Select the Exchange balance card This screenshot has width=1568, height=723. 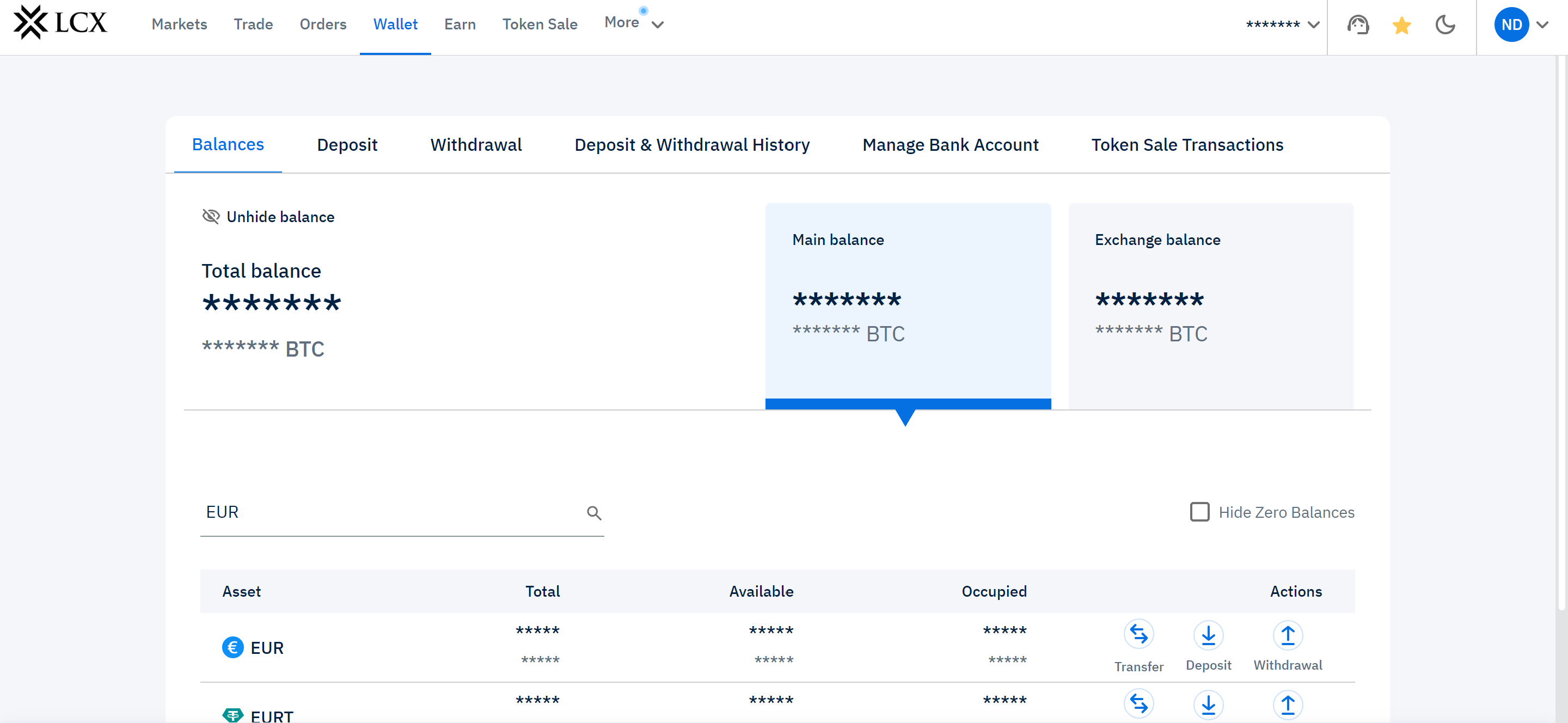coord(1210,304)
